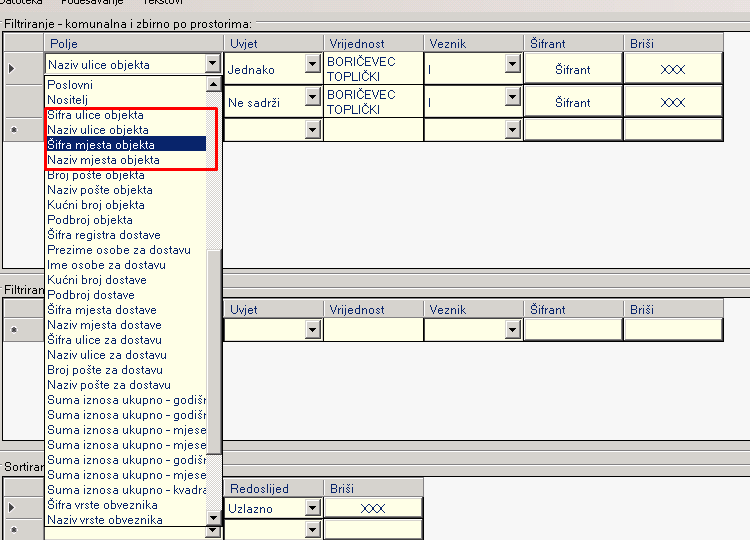
Task: Delete the "Jednako" filter row with XXX
Action: pyautogui.click(x=673, y=70)
